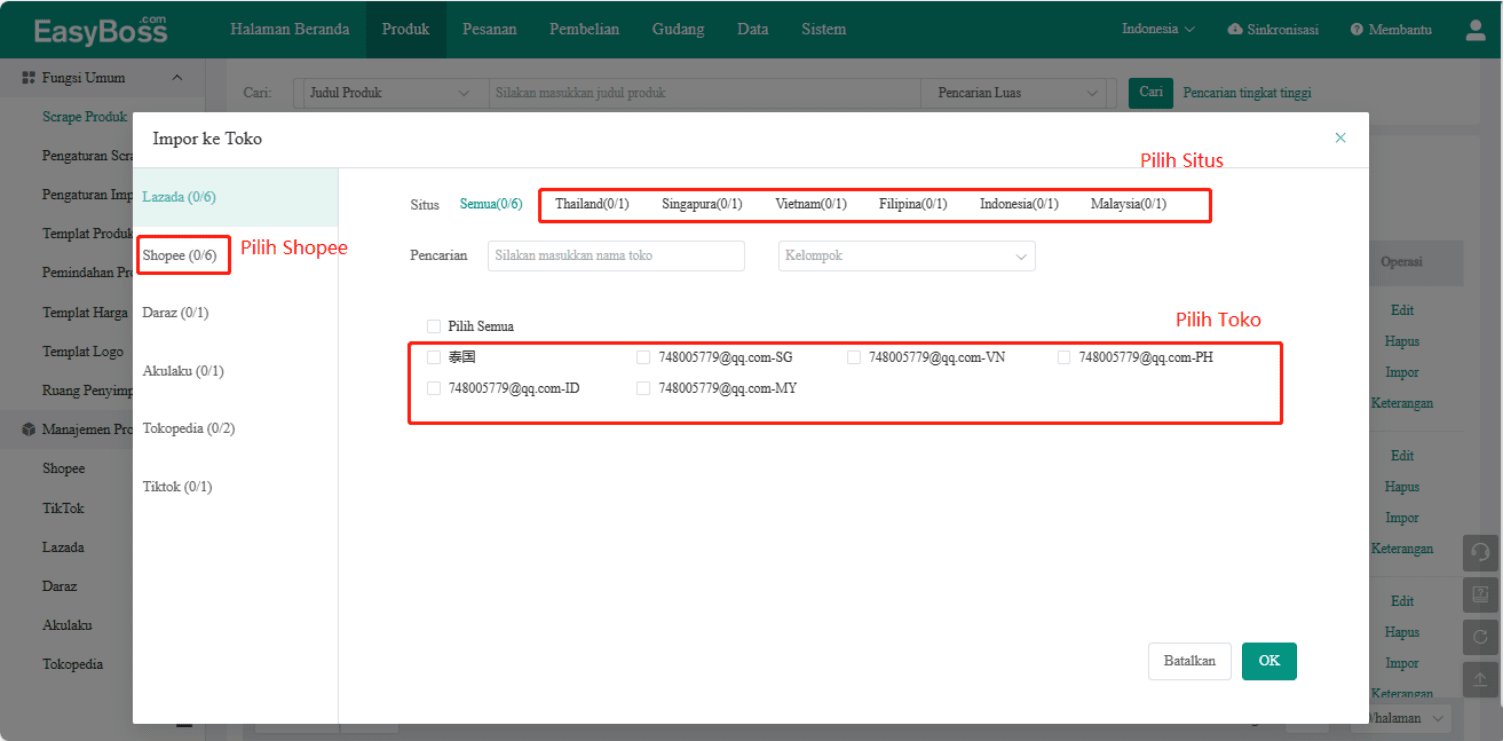Click the product title search field

point(704,93)
